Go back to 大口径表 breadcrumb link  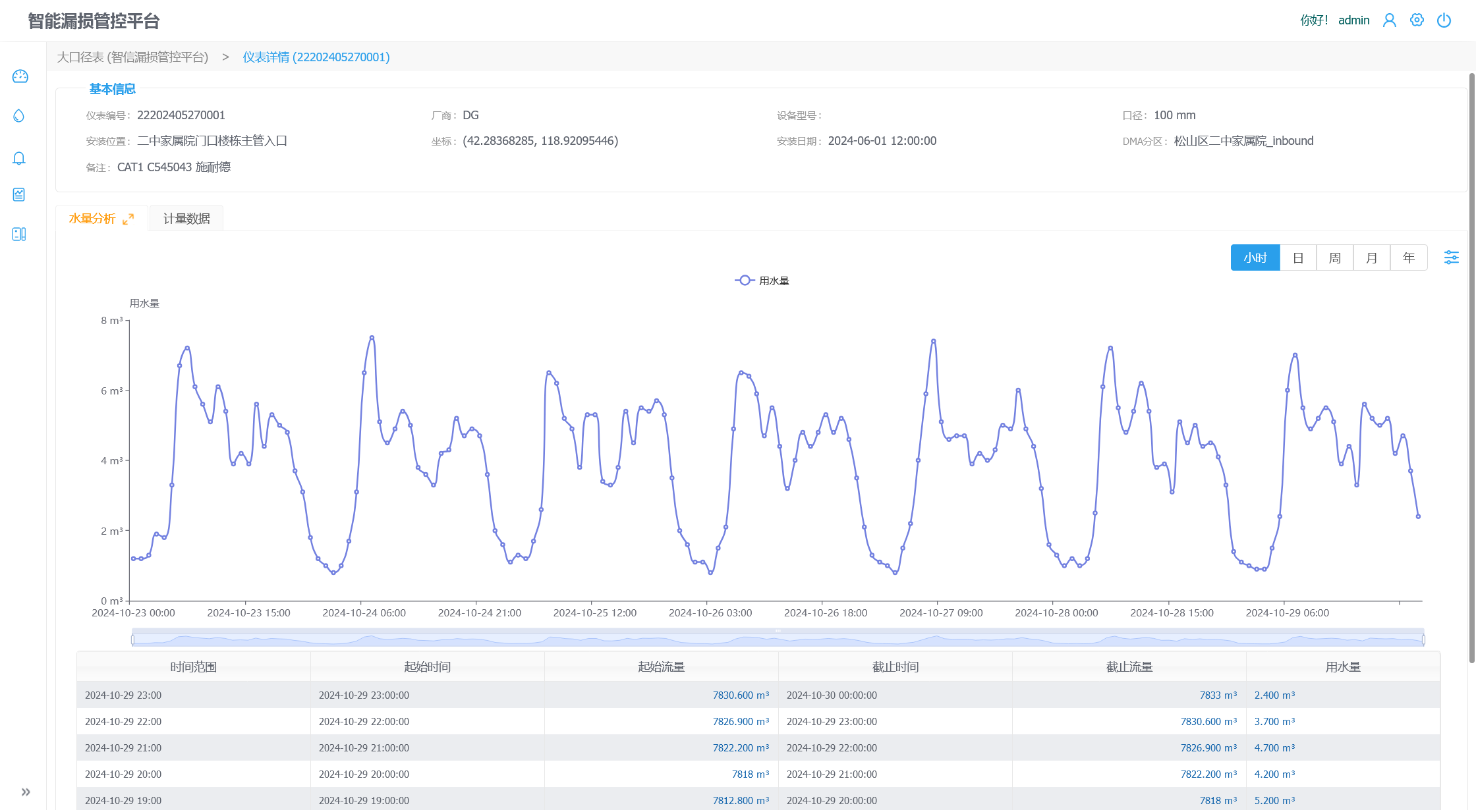[x=132, y=57]
